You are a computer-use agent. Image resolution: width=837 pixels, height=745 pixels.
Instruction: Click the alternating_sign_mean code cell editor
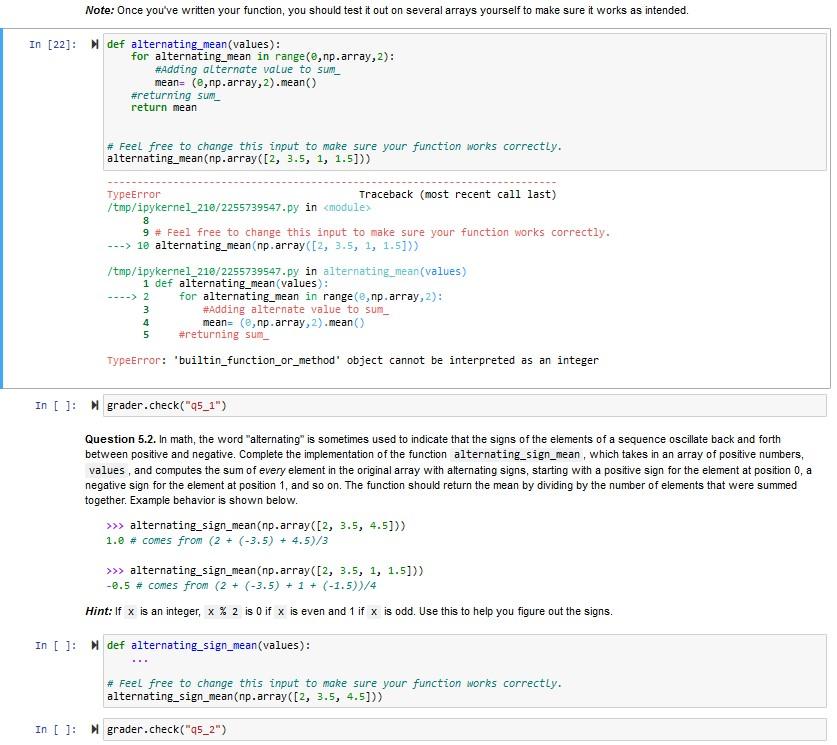(464, 671)
